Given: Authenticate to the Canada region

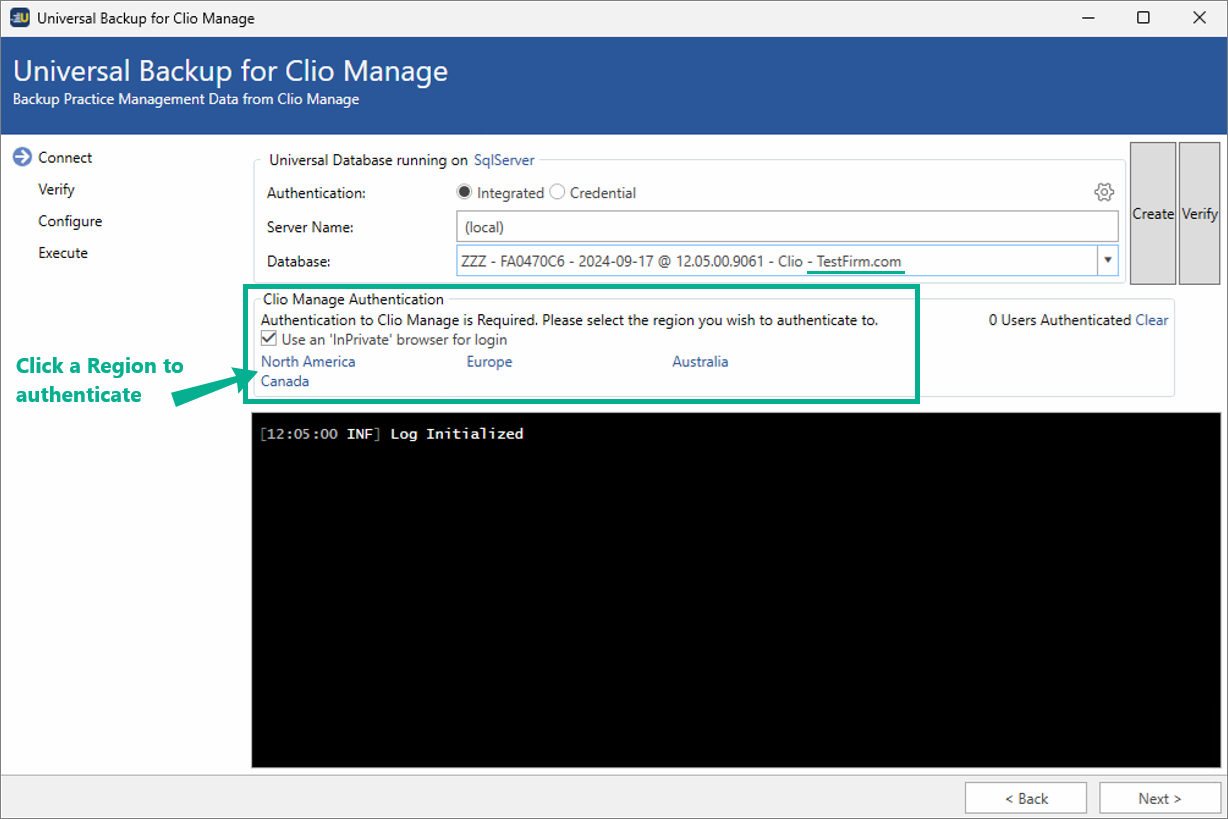Looking at the screenshot, I should [285, 381].
